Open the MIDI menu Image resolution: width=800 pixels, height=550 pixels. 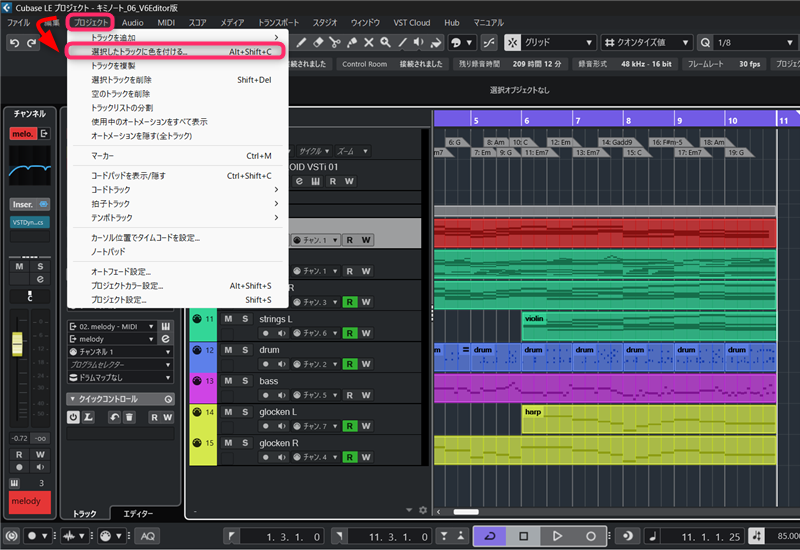(x=166, y=22)
